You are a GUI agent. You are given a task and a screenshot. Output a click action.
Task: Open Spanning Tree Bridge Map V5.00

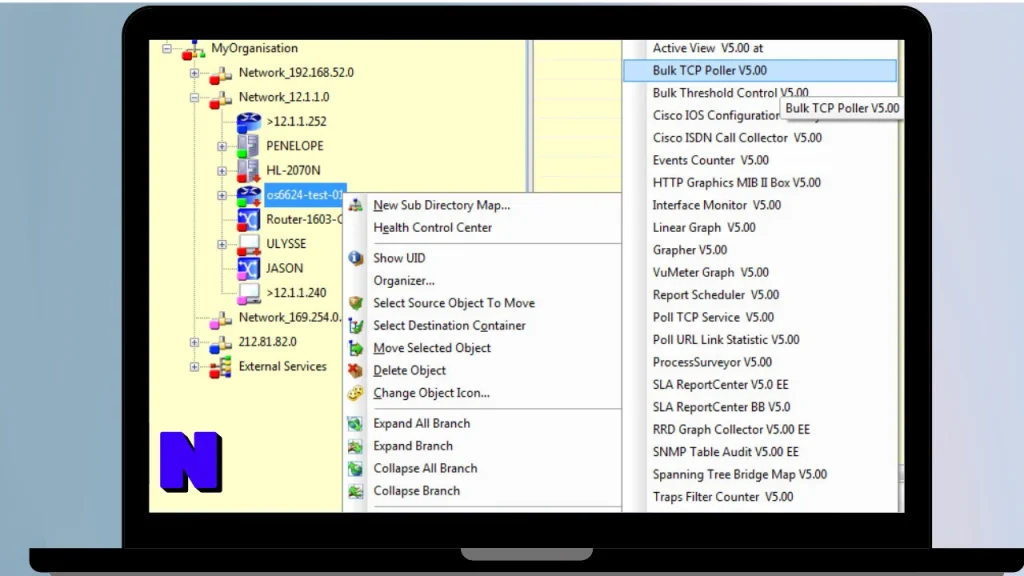click(760, 475)
